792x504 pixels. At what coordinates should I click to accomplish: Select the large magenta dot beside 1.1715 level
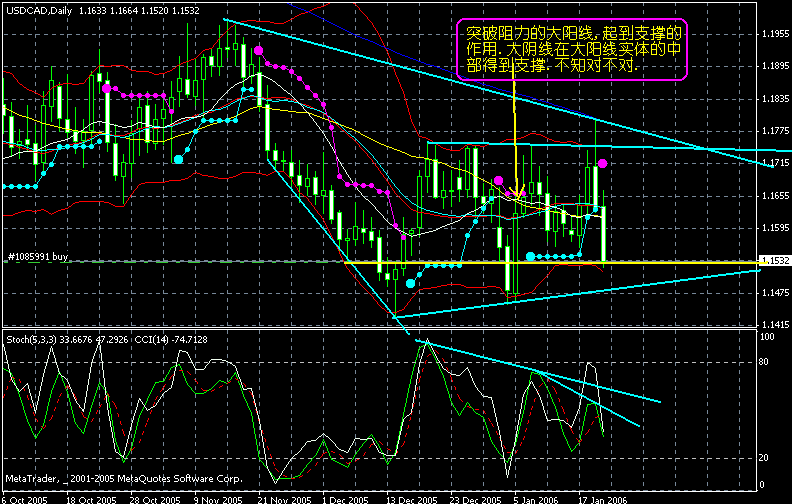click(602, 163)
